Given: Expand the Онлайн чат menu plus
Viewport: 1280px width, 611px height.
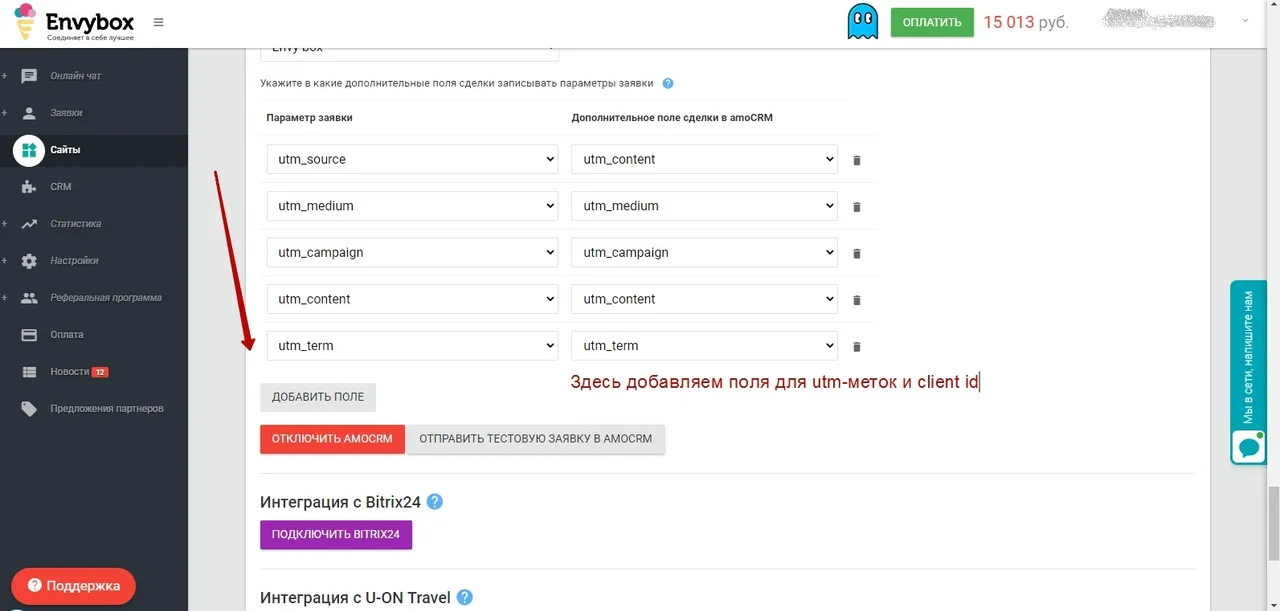Looking at the screenshot, I should [4, 76].
